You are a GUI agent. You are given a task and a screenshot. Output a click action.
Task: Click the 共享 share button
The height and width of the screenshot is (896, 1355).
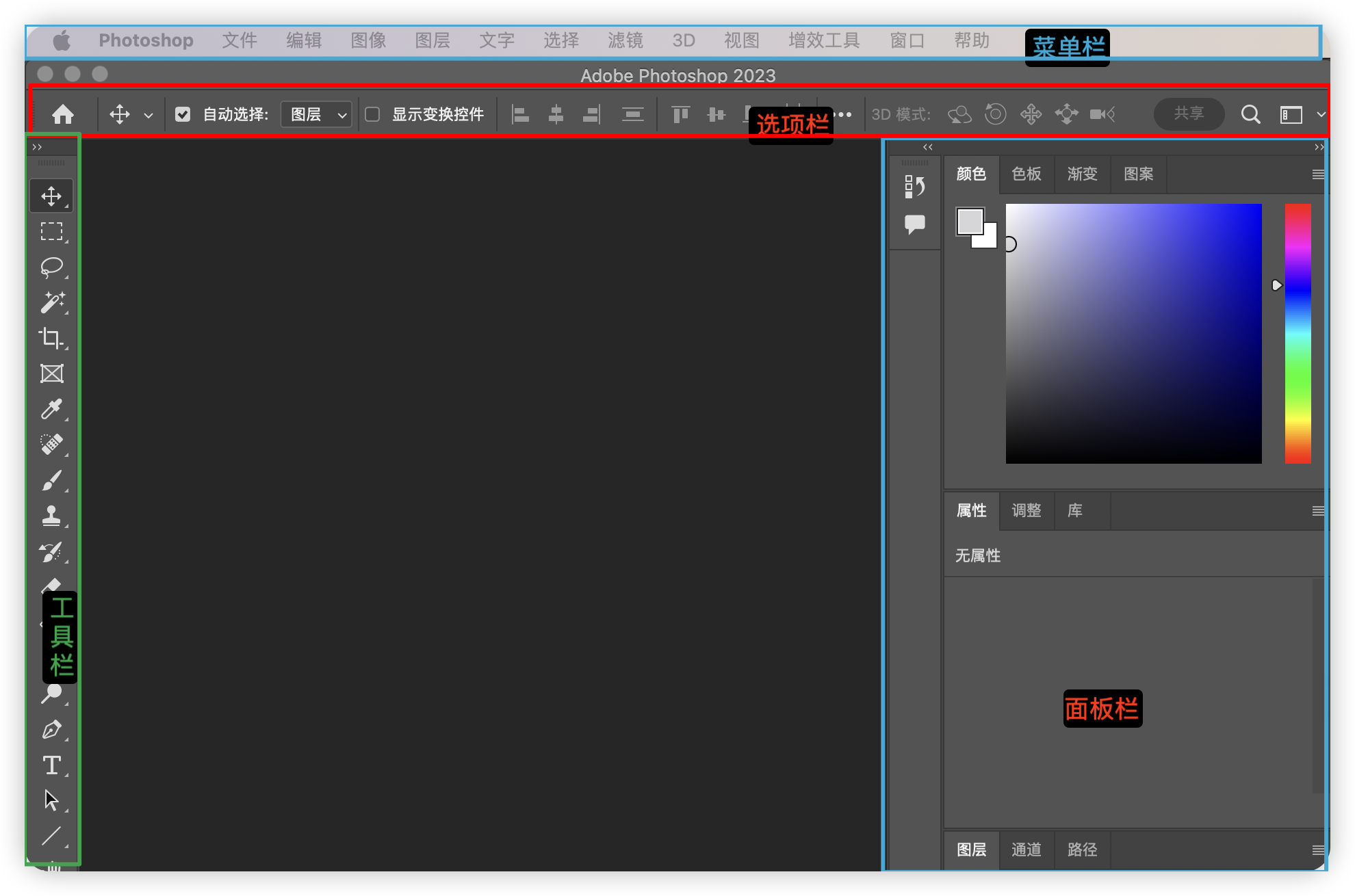1189,114
